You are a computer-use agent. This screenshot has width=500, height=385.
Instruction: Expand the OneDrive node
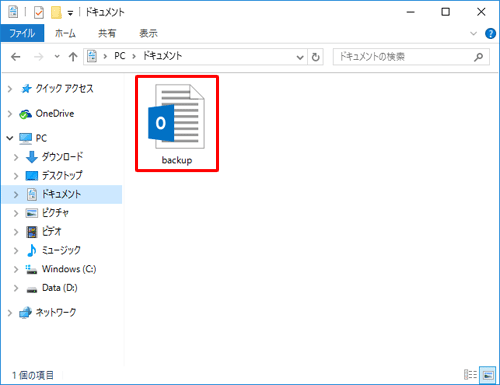10,114
